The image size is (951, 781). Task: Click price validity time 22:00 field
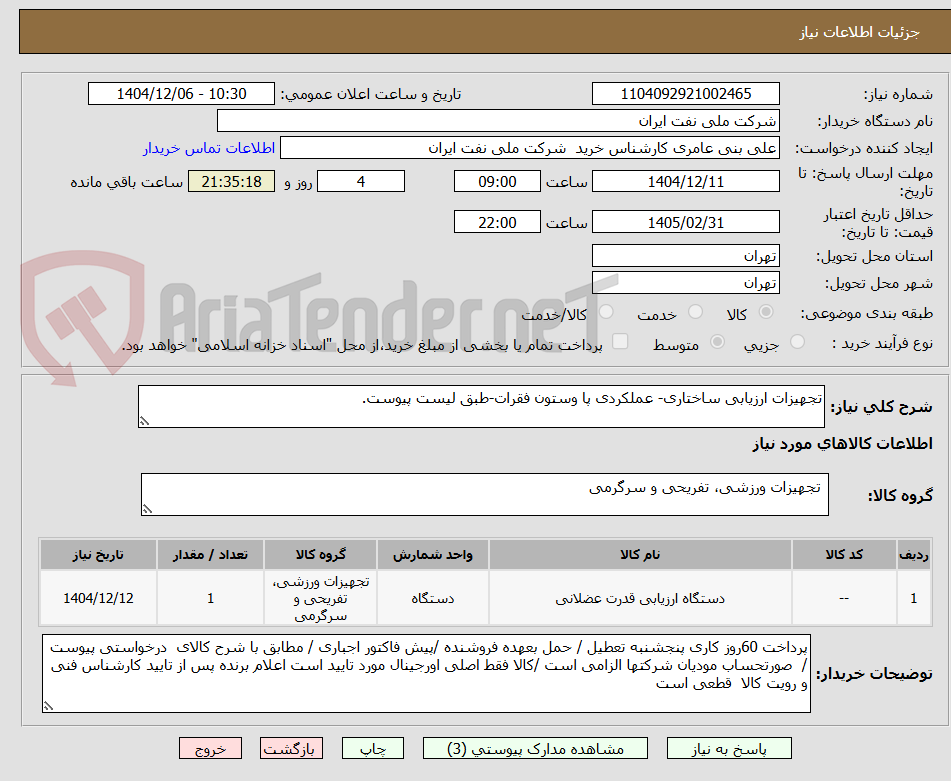(497, 222)
